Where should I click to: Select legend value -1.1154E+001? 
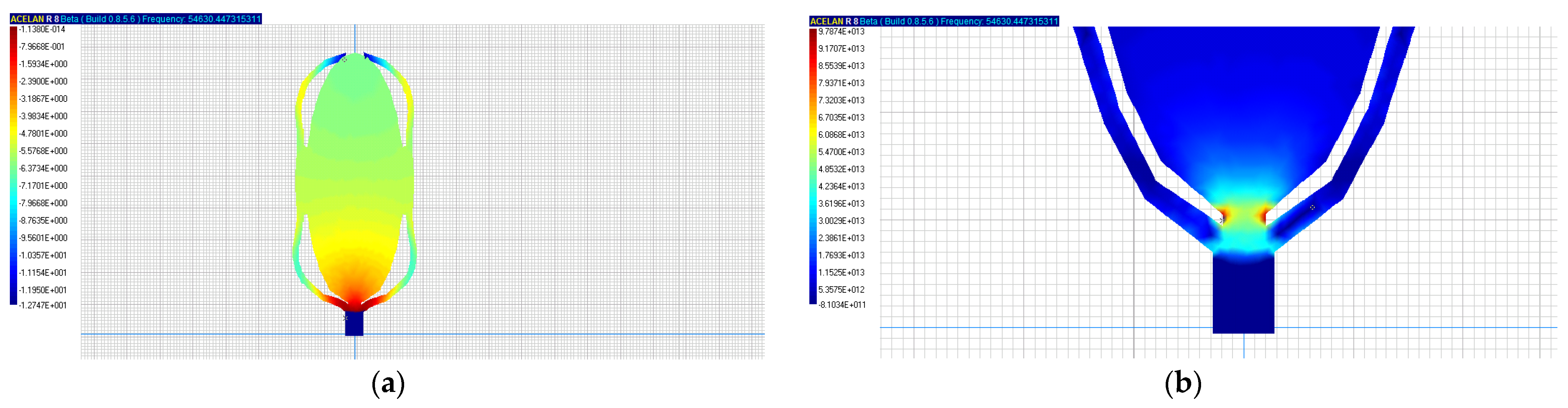[x=43, y=273]
